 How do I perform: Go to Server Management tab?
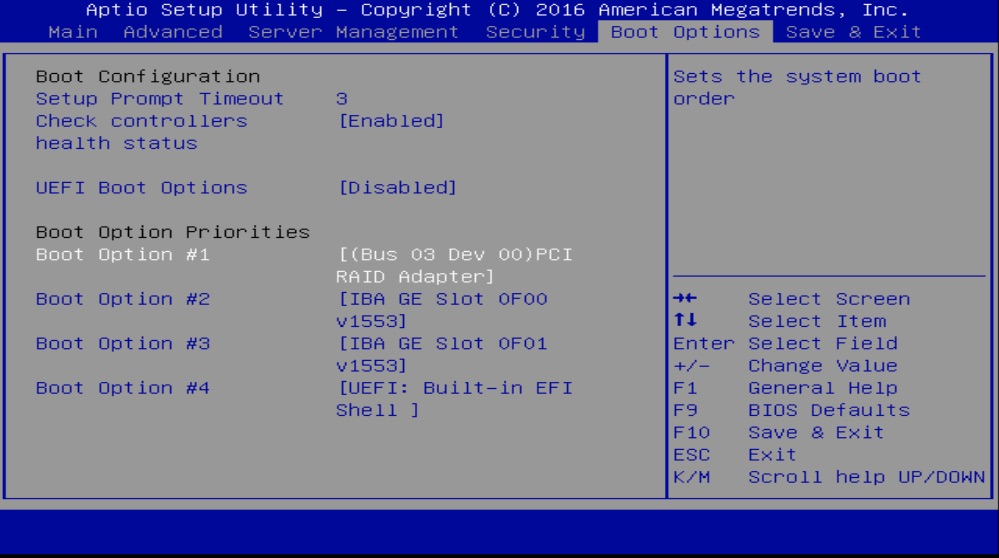pos(354,32)
